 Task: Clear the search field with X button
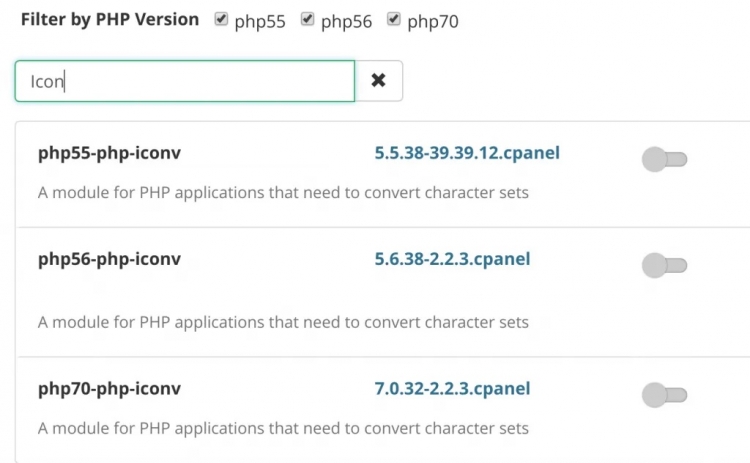coord(378,81)
